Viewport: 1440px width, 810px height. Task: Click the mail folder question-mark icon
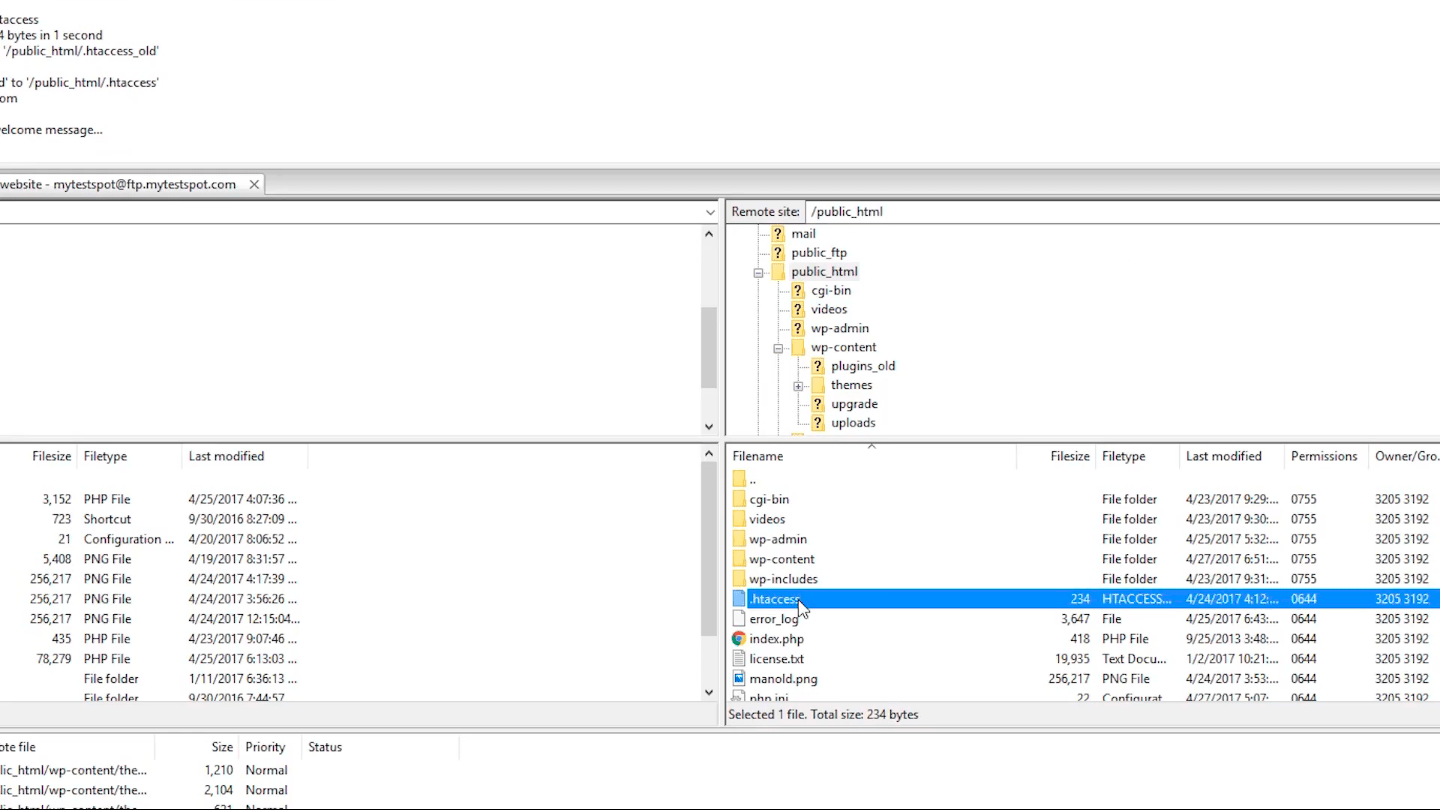click(x=778, y=234)
